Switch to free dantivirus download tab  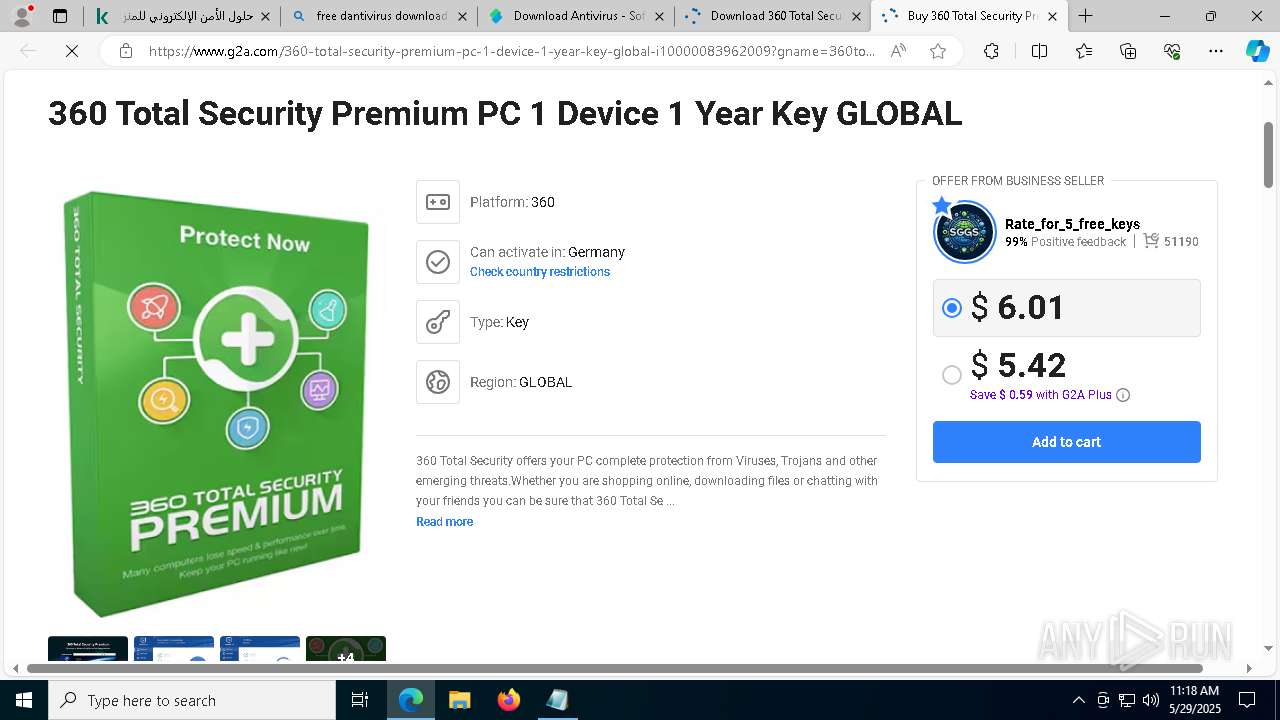point(378,16)
